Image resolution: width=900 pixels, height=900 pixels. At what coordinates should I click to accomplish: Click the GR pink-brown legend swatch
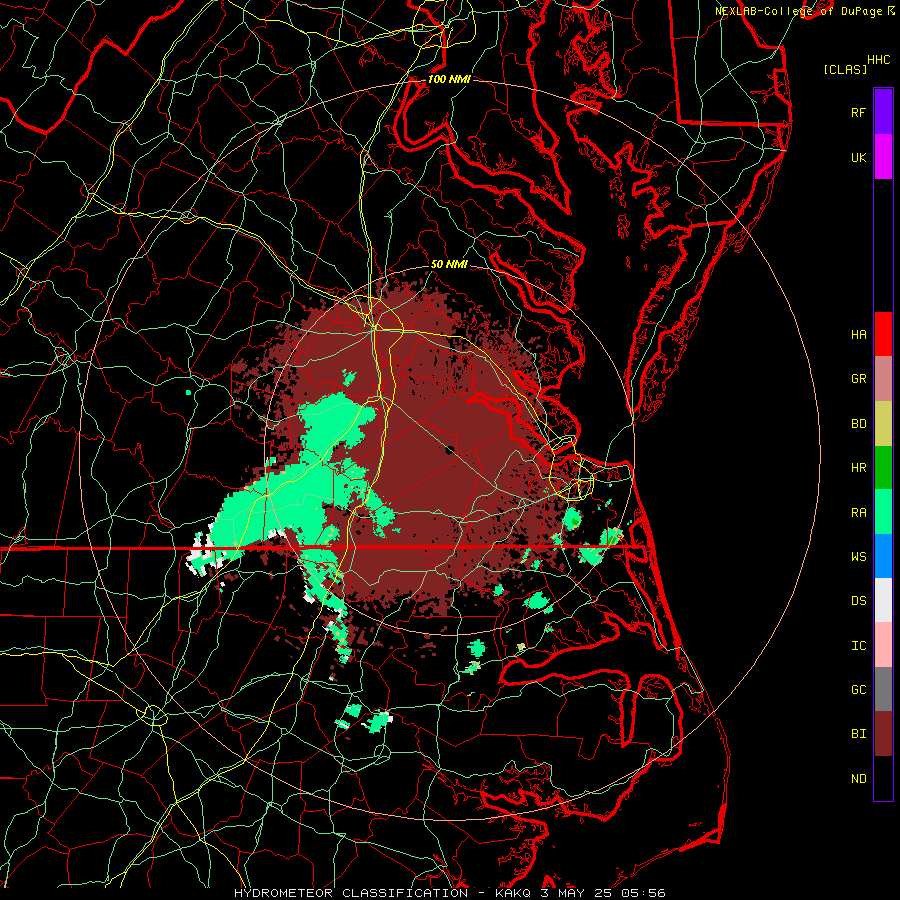883,379
